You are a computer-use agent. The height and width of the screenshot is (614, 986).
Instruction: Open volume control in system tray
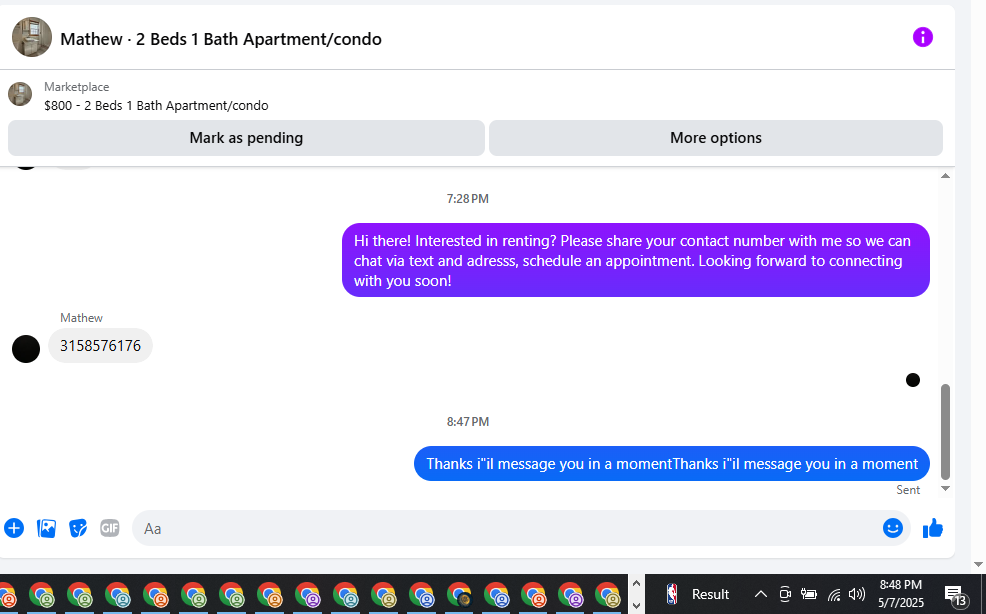pyautogui.click(x=856, y=594)
